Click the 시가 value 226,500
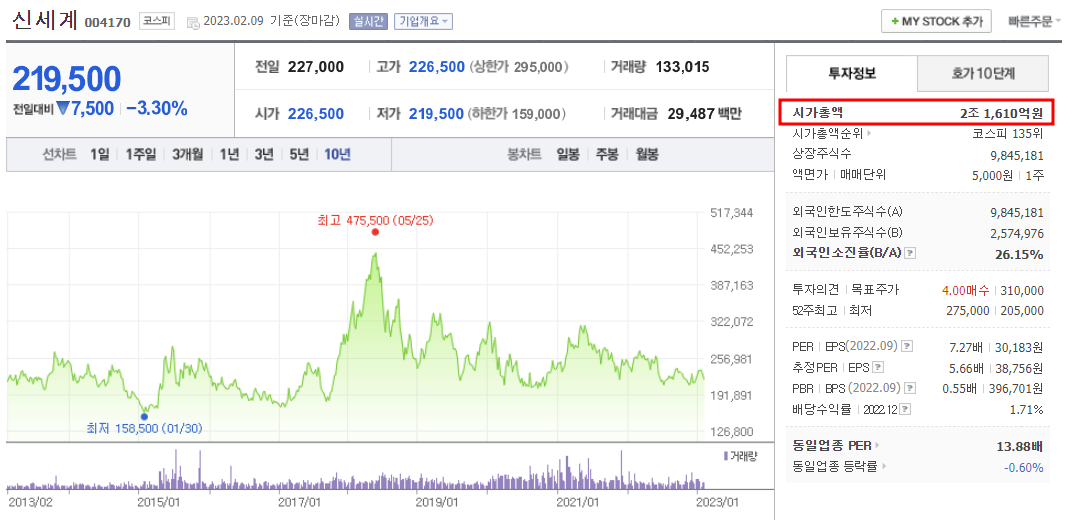The width and height of the screenshot is (1073, 520). click(315, 114)
